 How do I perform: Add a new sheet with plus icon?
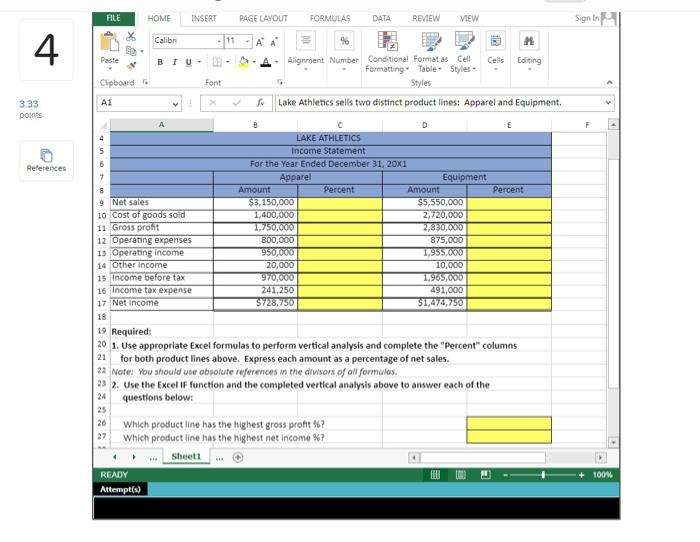238,457
